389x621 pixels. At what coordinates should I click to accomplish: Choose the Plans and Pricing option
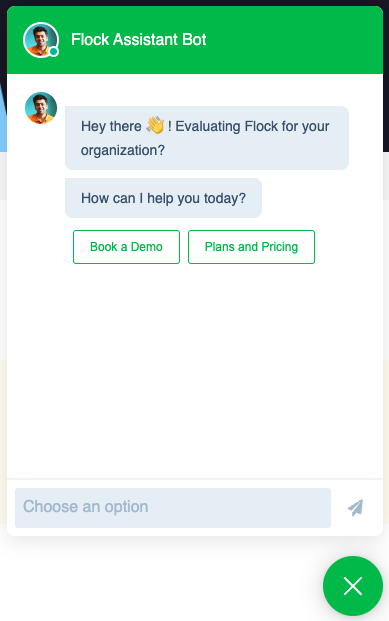(x=251, y=247)
